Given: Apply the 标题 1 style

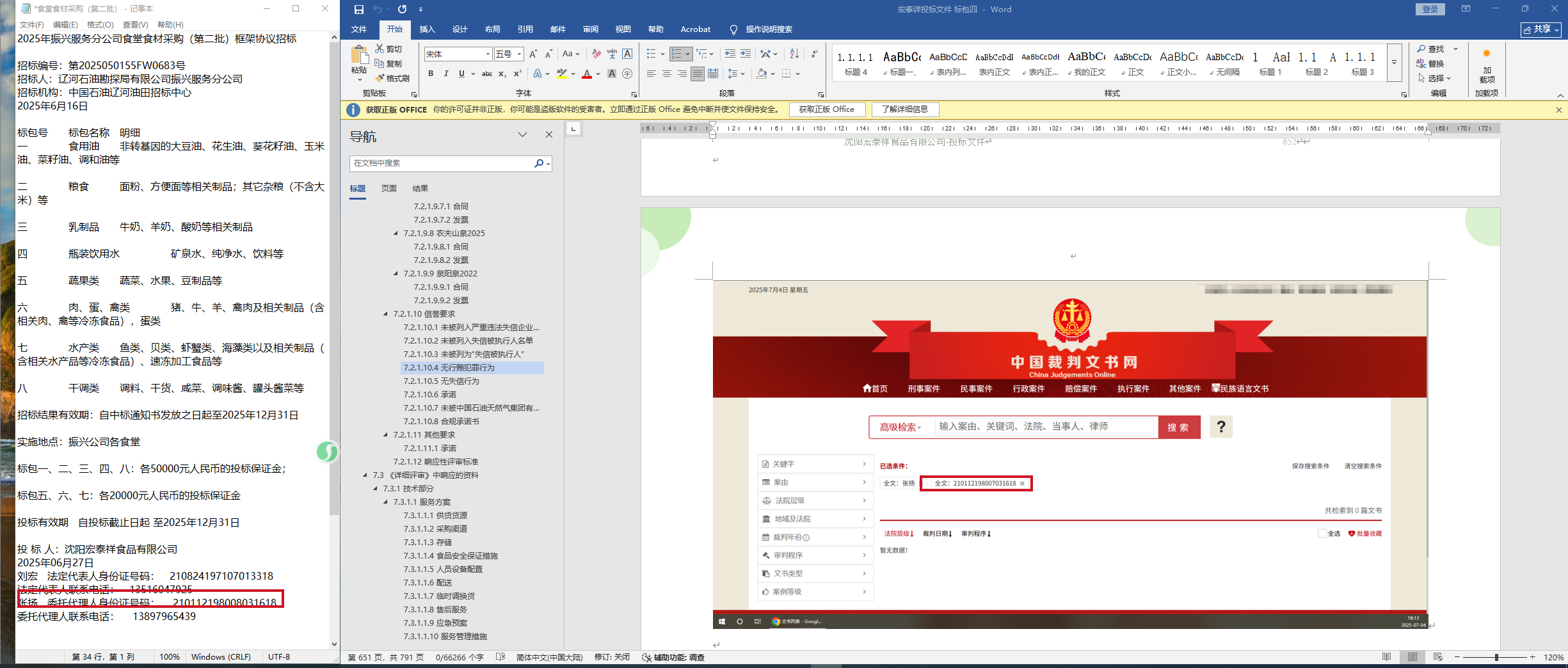Looking at the screenshot, I should pos(1270,63).
